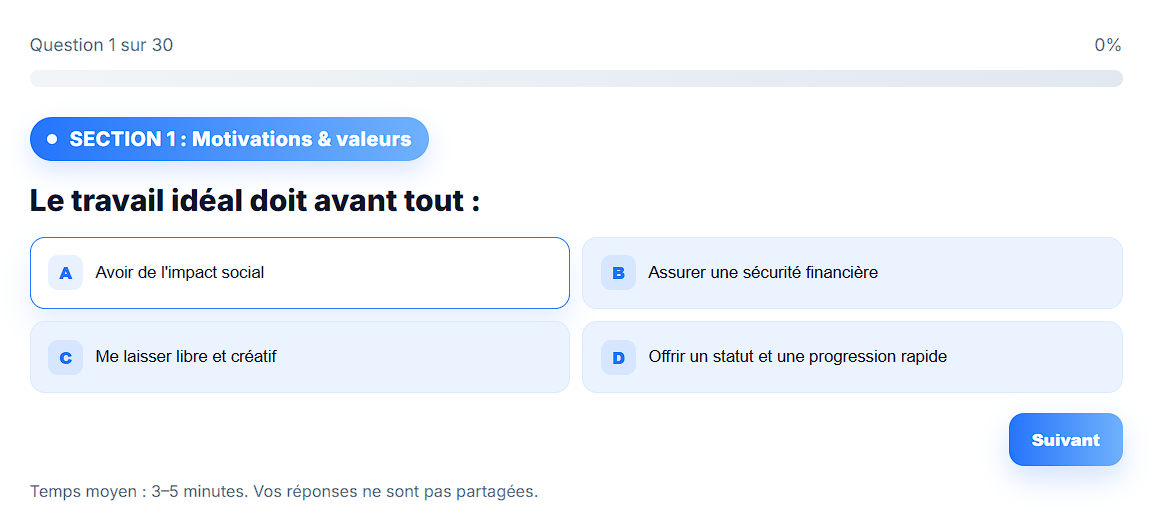This screenshot has width=1149, height=525.
Task: Click the letter B badge icon
Action: tap(618, 273)
